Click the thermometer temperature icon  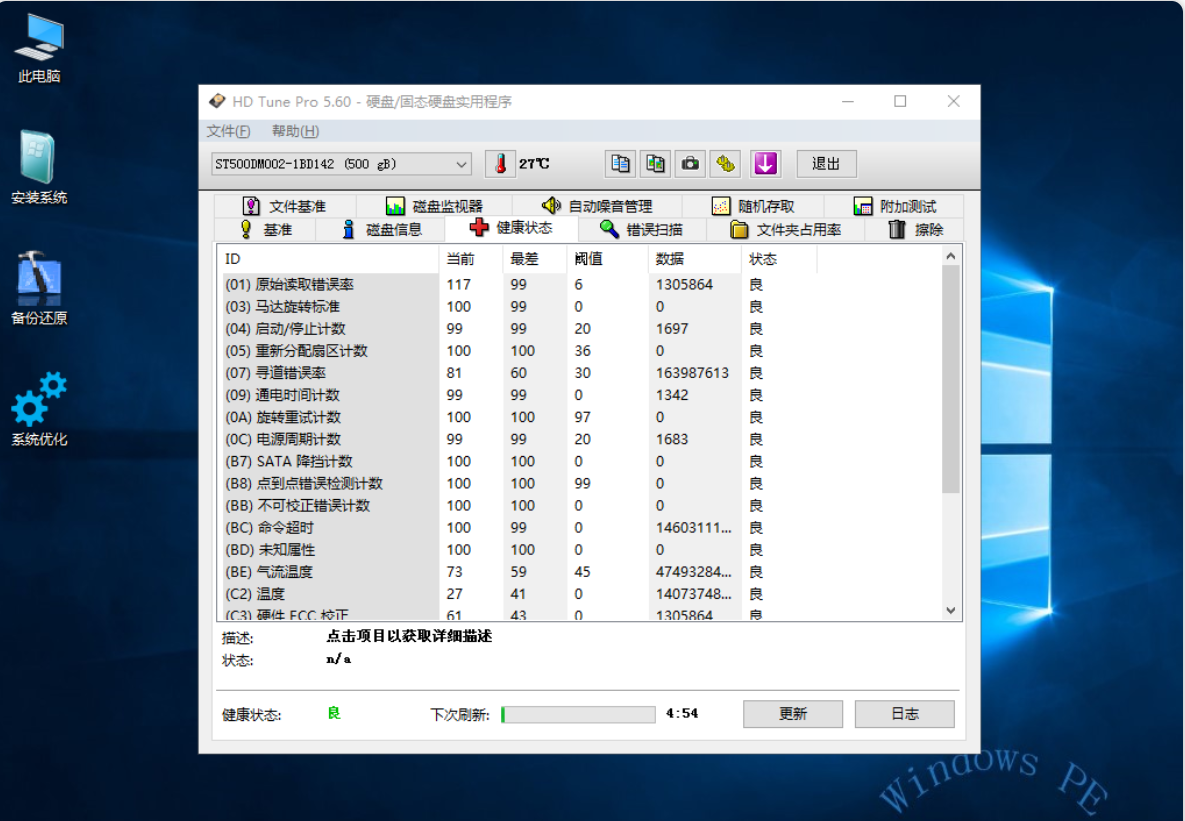tap(499, 164)
